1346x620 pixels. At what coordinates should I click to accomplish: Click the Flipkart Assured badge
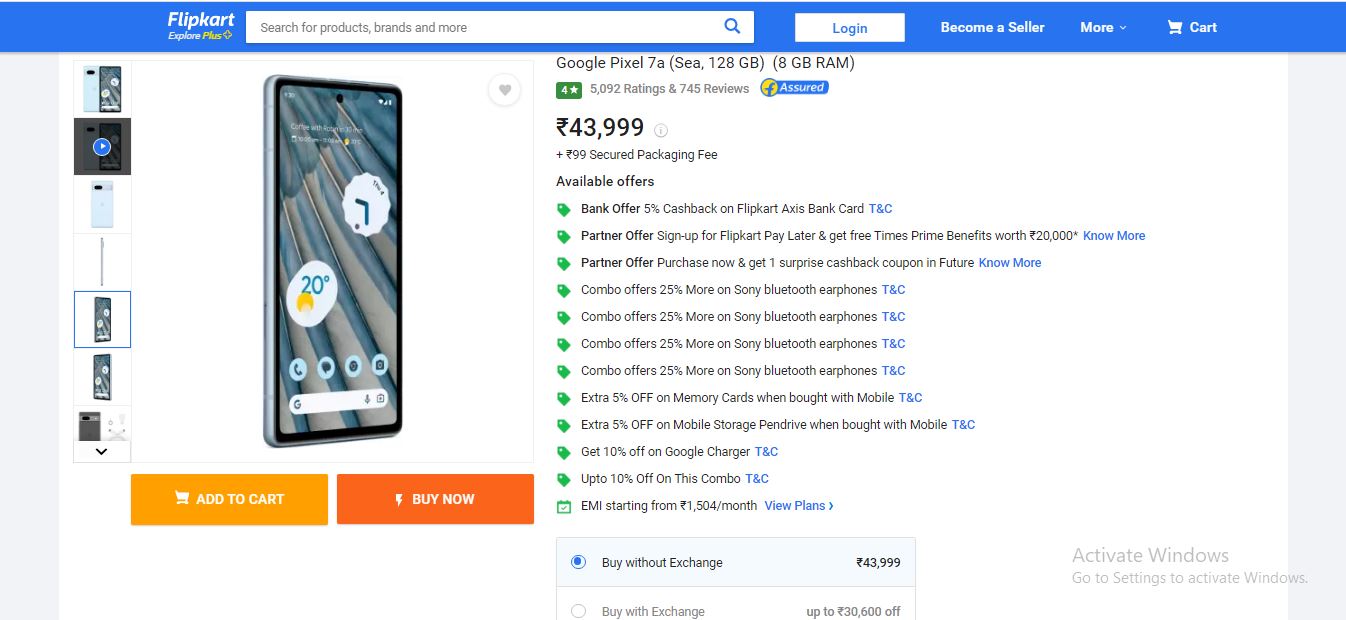[x=794, y=88]
